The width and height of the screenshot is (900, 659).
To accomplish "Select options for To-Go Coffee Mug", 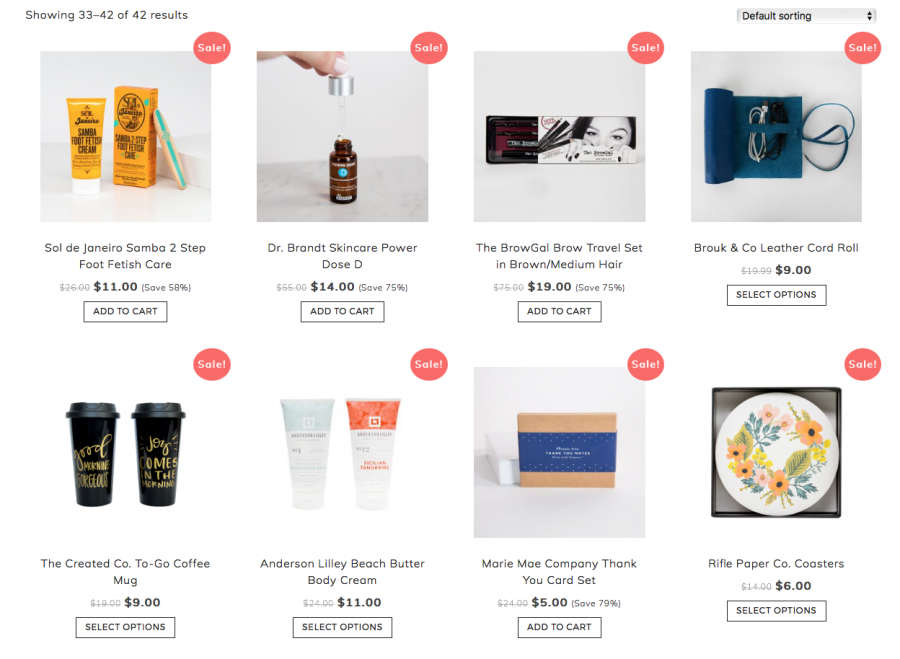I will [x=125, y=627].
